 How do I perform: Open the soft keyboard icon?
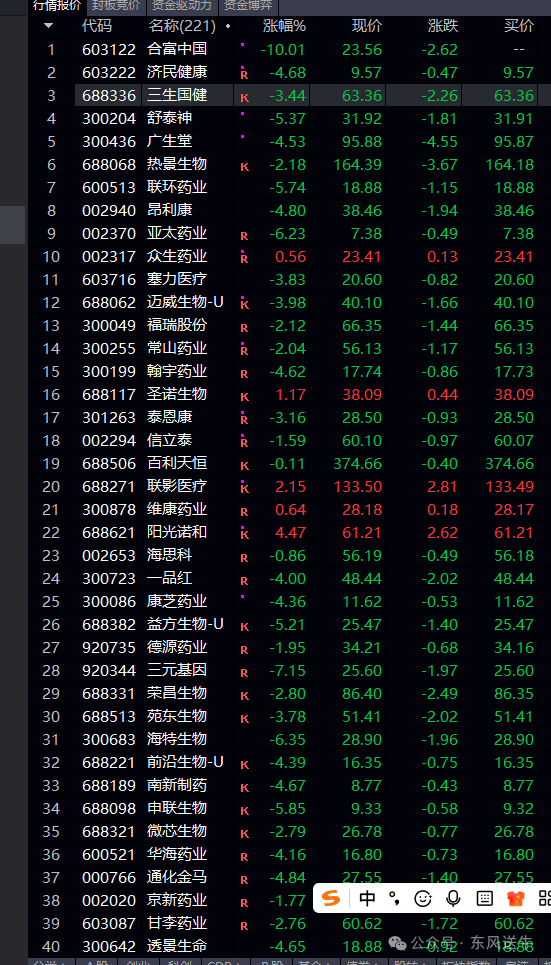(x=485, y=899)
